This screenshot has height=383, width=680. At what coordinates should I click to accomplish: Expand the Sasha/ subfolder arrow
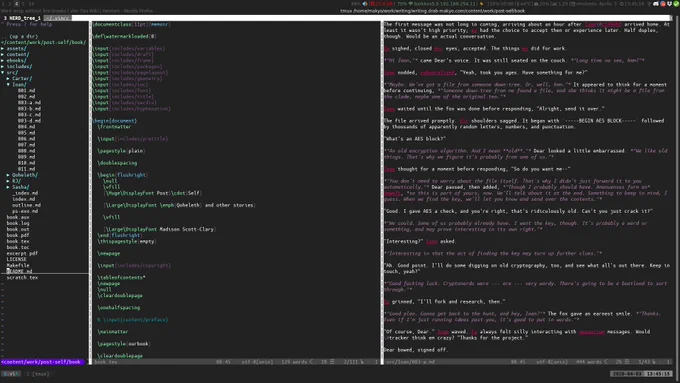8,187
